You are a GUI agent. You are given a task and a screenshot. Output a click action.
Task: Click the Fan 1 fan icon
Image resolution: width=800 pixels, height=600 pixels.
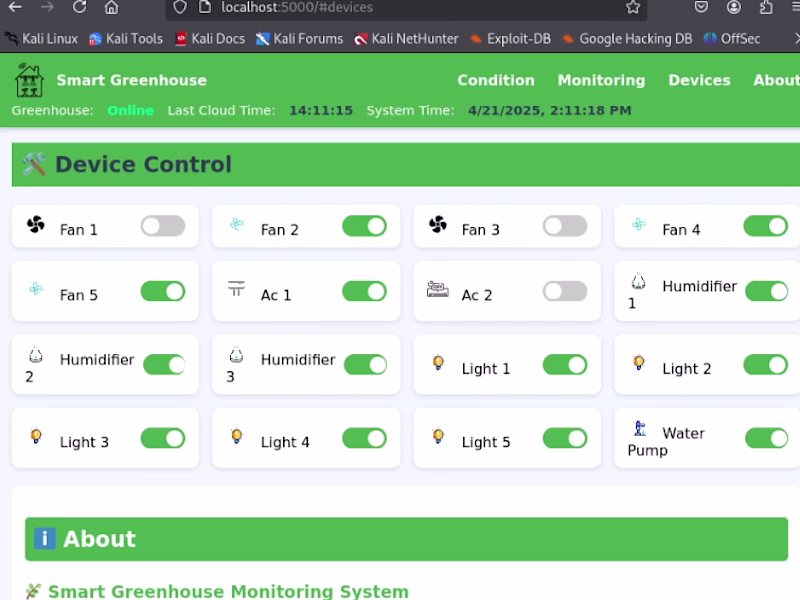[36, 224]
